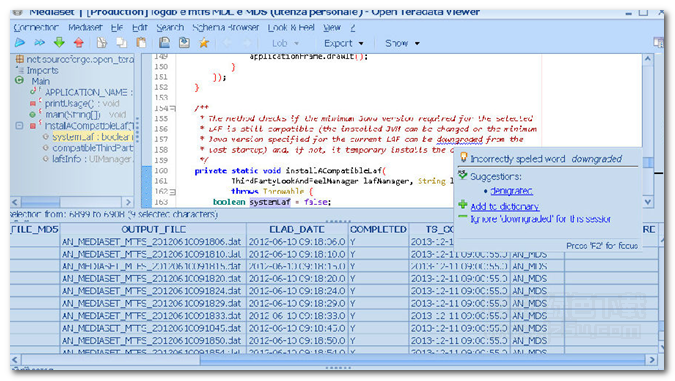This screenshot has height=381, width=675.
Task: Click line number 160 in the gutter
Action: click(161, 170)
